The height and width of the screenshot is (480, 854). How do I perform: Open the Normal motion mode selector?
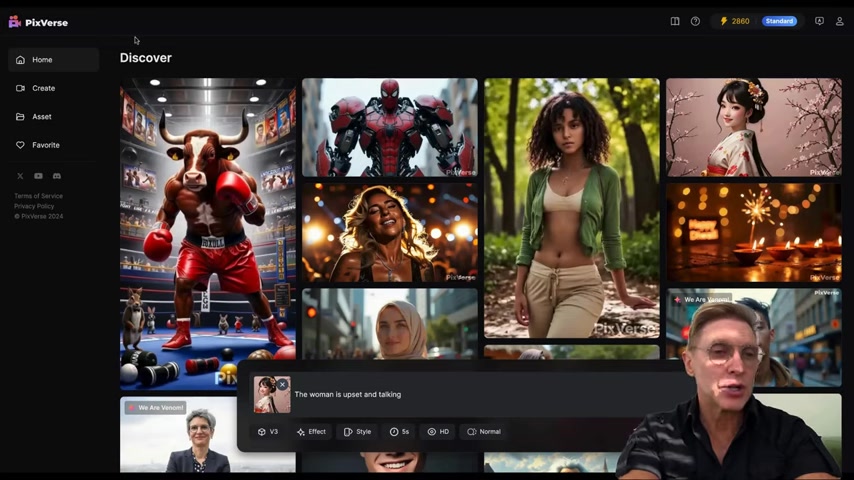[484, 432]
